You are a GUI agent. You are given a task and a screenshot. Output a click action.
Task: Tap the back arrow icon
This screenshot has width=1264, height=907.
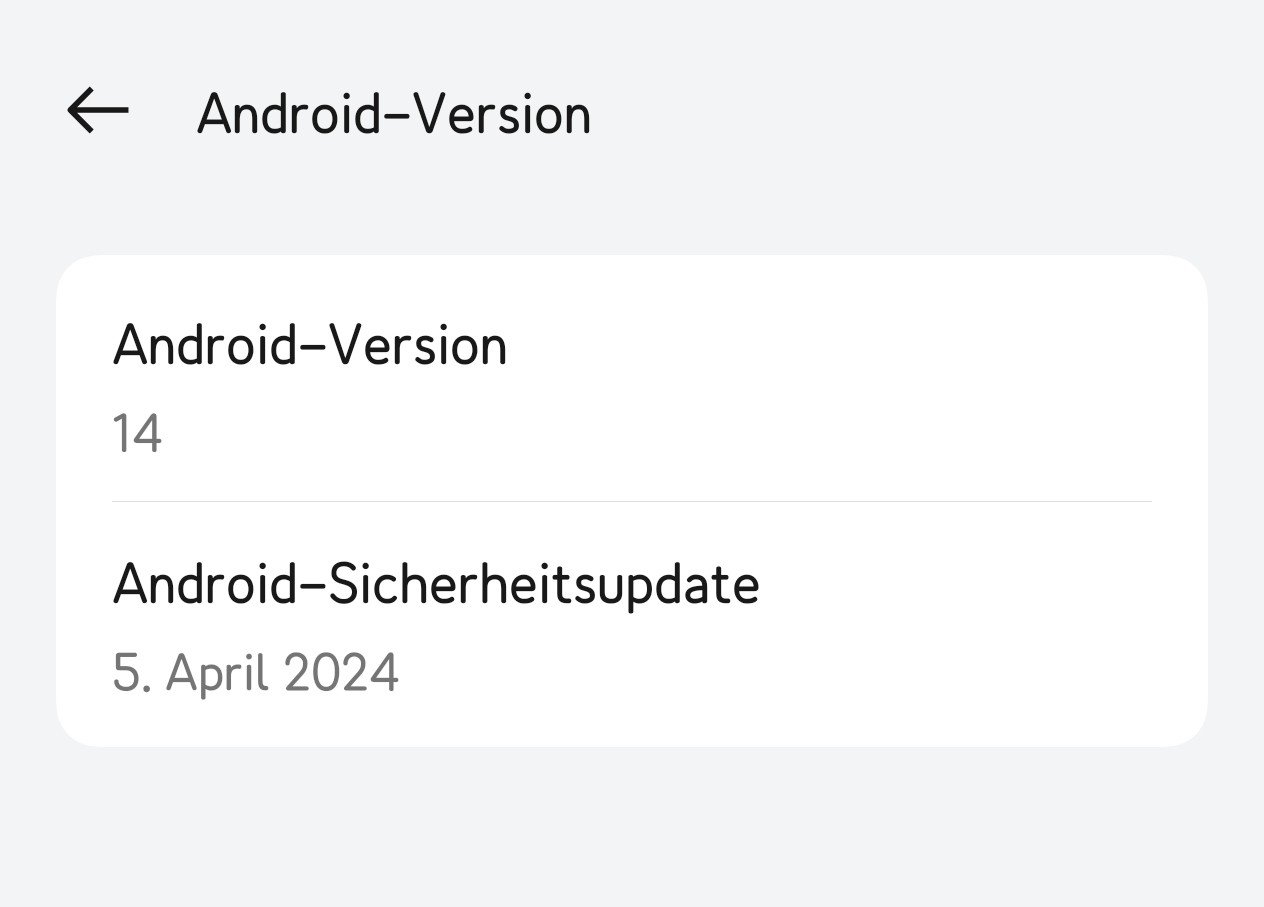pos(98,110)
